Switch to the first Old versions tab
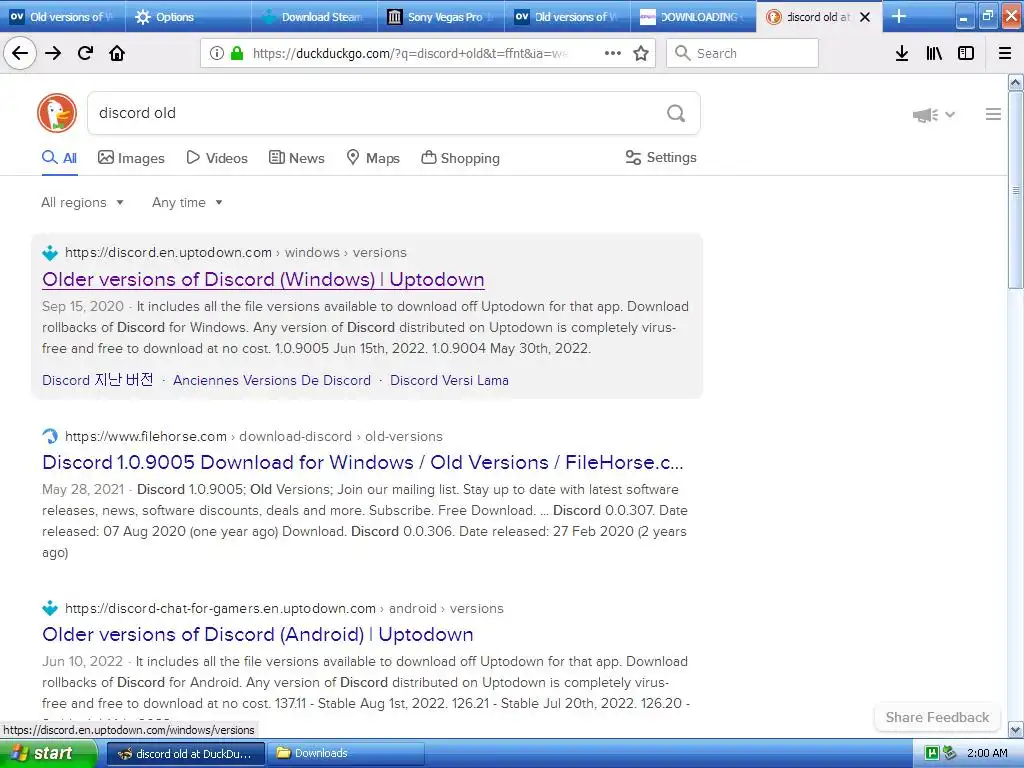The image size is (1024, 768). click(63, 17)
